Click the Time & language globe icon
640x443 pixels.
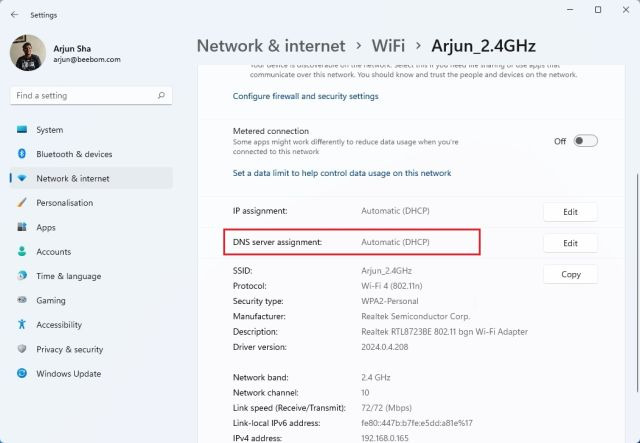[22, 276]
